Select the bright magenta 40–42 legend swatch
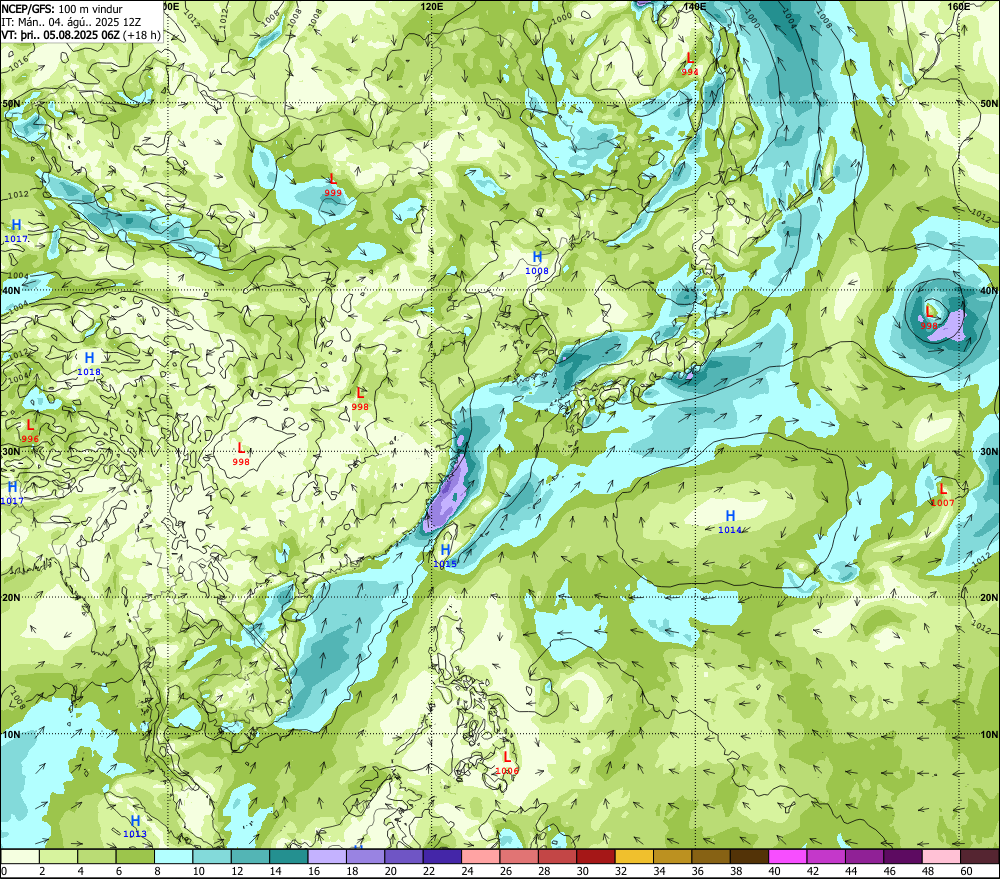Screen dimensions: 1000x879 [x=788, y=856]
